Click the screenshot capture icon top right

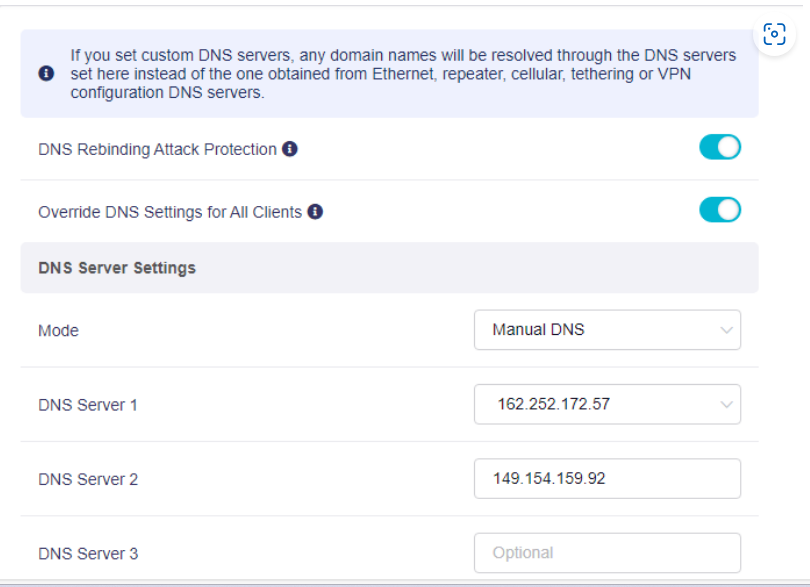pyautogui.click(x=774, y=34)
